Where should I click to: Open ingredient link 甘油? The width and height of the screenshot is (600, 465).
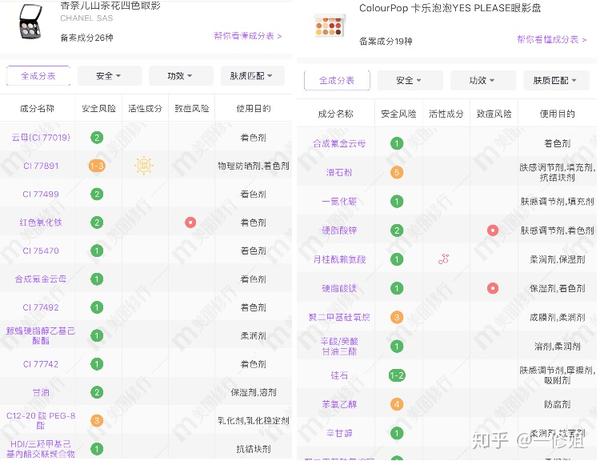click(x=41, y=392)
